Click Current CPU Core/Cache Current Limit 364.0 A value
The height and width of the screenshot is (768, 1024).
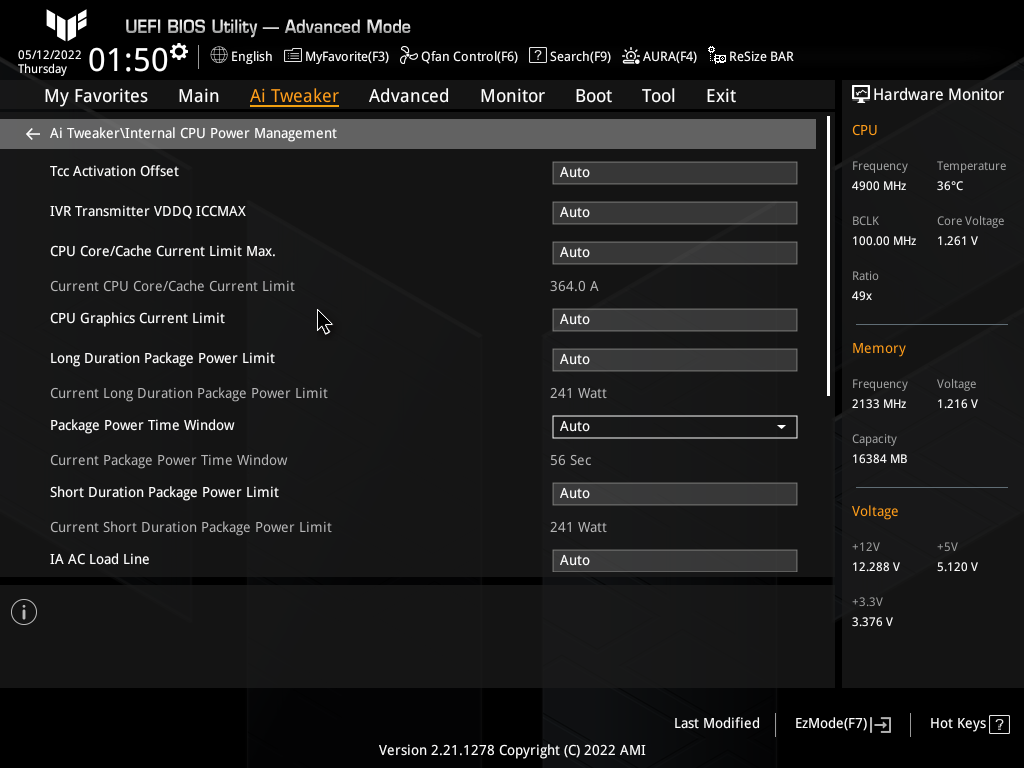pos(574,286)
